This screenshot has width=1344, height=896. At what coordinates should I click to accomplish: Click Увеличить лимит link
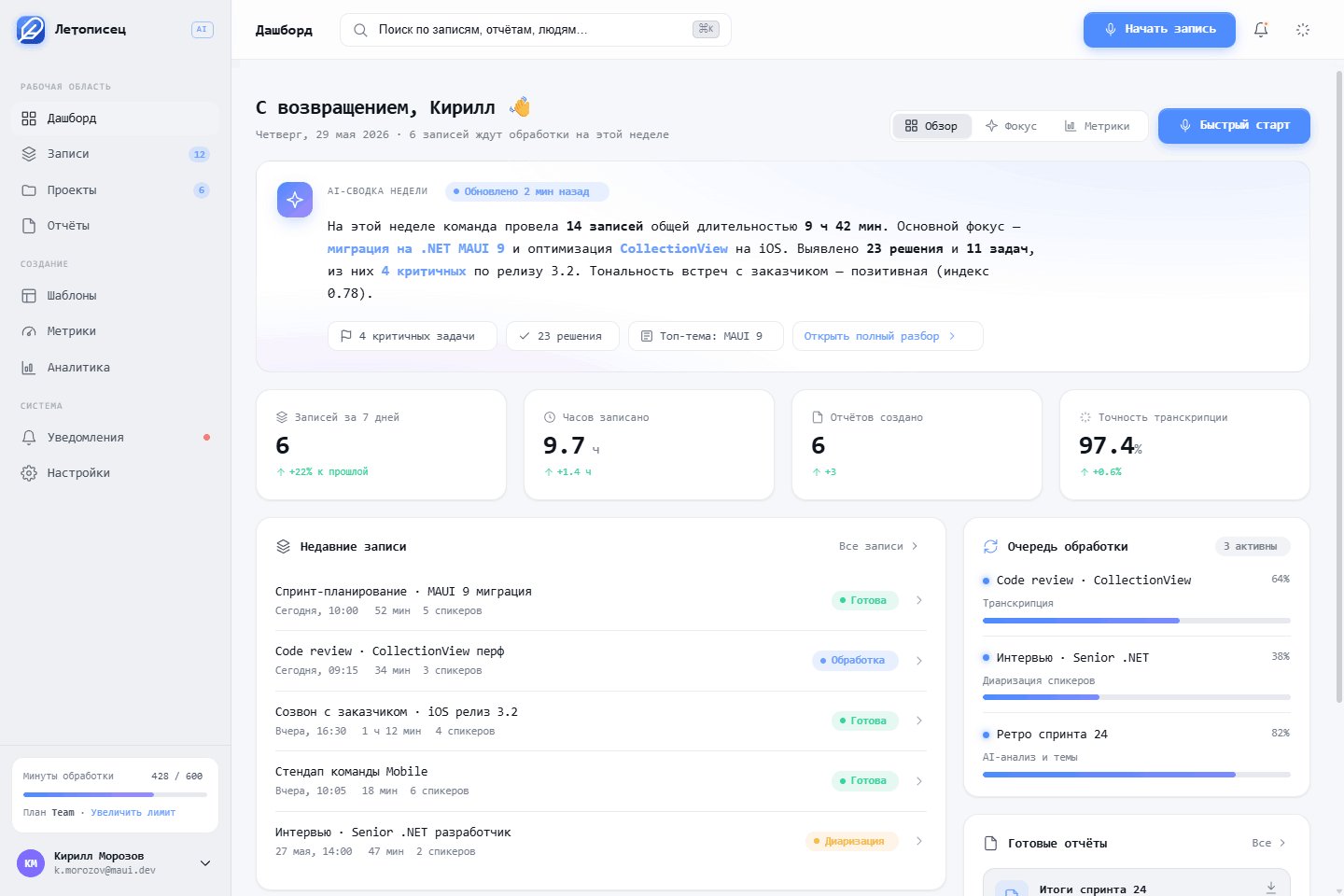[133, 813]
